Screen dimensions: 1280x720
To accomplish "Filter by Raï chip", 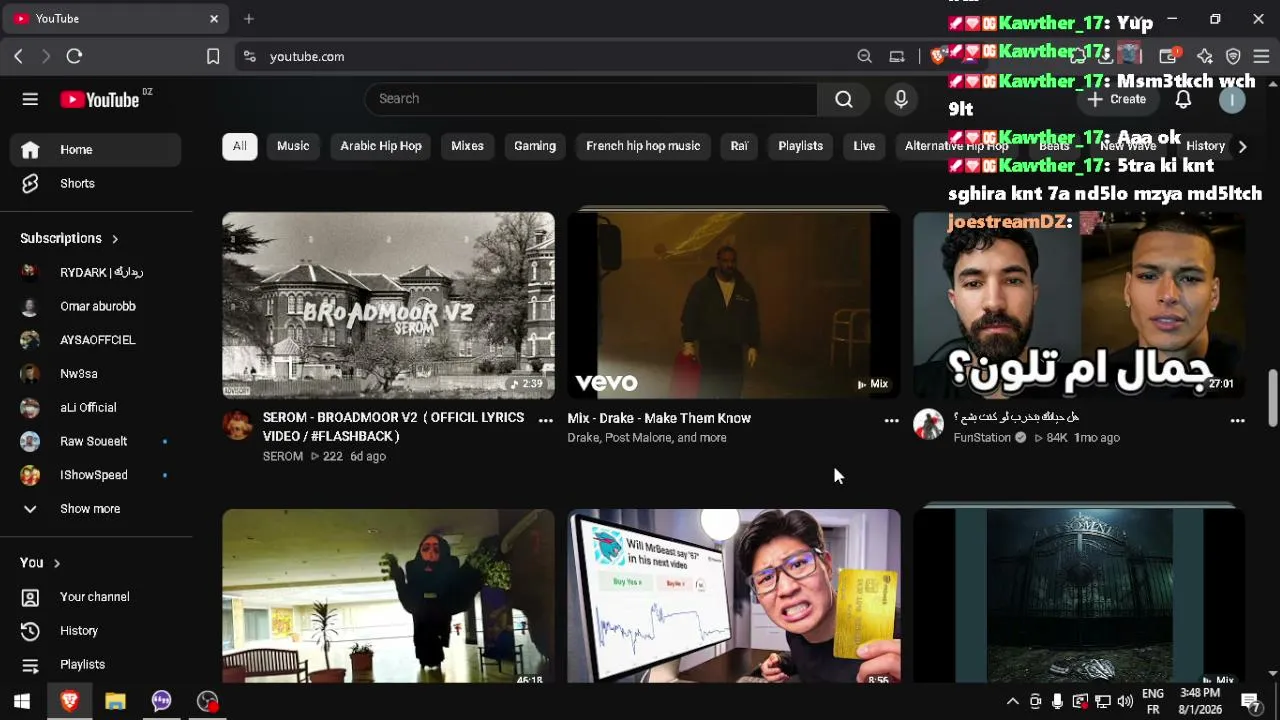I will [739, 146].
